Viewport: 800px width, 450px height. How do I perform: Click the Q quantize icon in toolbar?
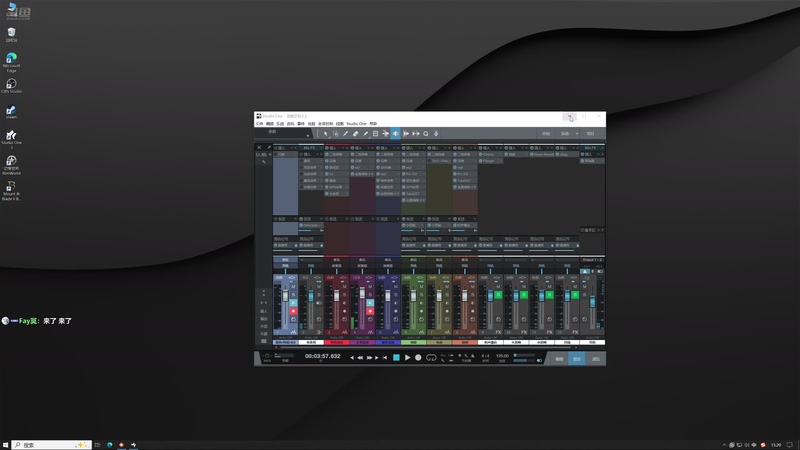426,134
